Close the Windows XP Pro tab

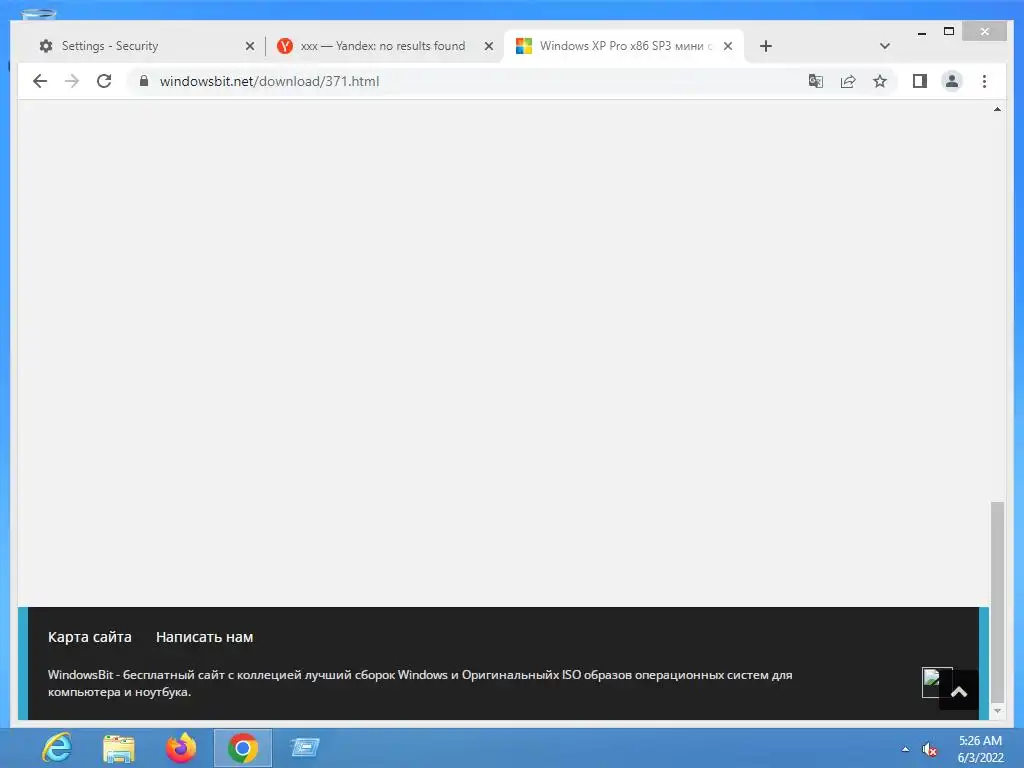(728, 46)
